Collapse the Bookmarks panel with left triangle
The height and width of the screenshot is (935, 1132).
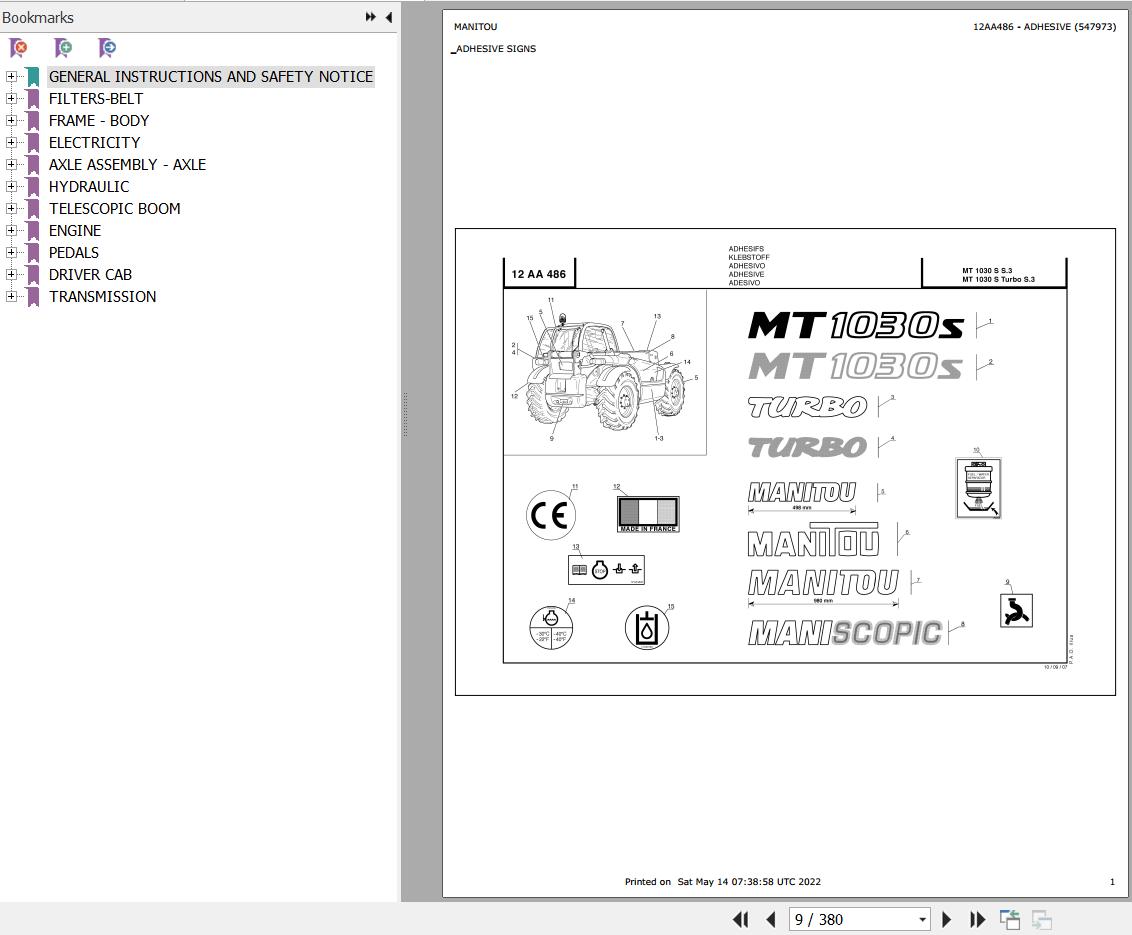(x=389, y=17)
